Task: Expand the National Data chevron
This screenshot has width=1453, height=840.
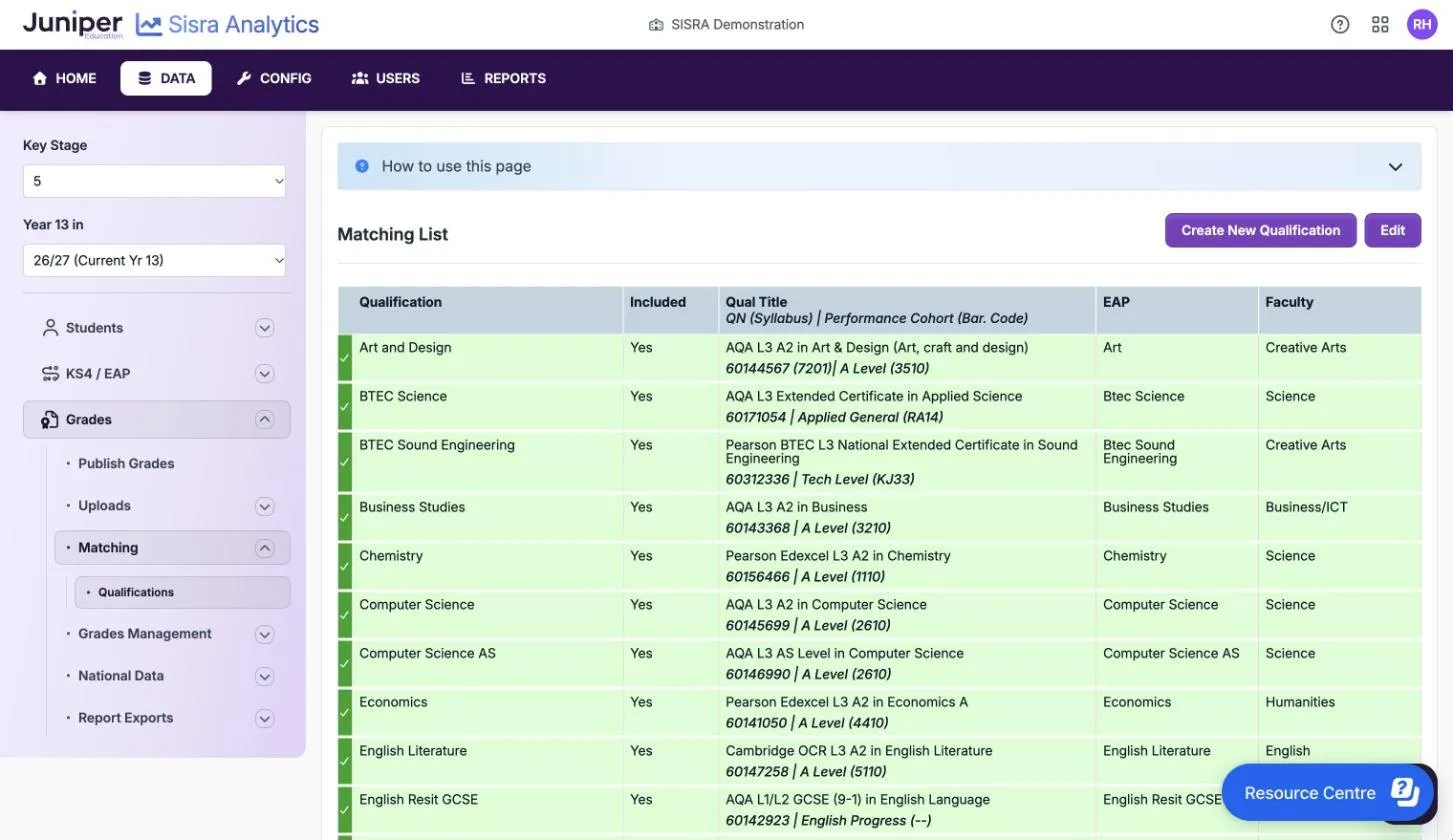Action: pyautogui.click(x=264, y=676)
